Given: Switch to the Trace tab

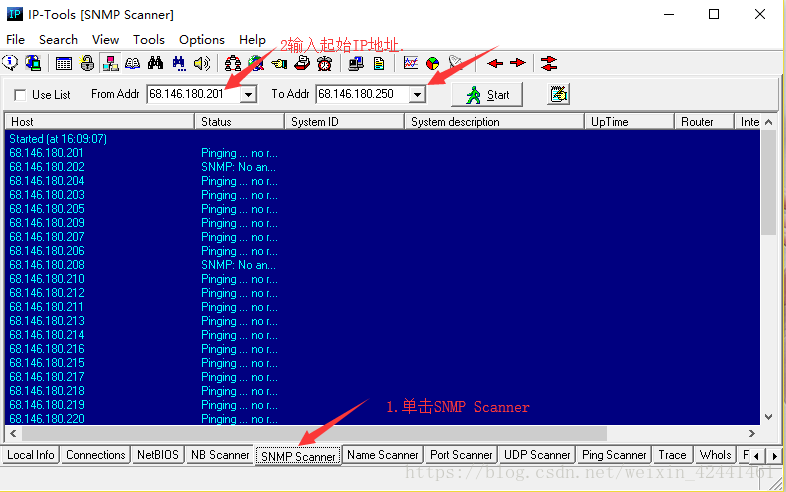Looking at the screenshot, I should (x=672, y=455).
